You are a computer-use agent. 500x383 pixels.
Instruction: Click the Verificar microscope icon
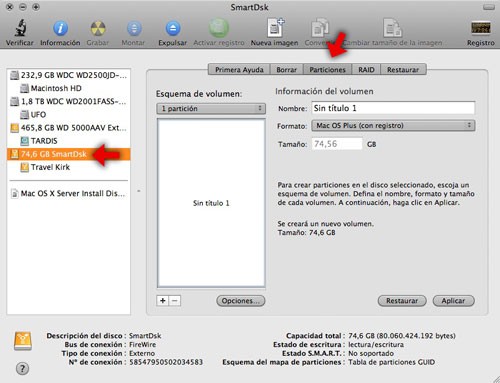tap(20, 28)
